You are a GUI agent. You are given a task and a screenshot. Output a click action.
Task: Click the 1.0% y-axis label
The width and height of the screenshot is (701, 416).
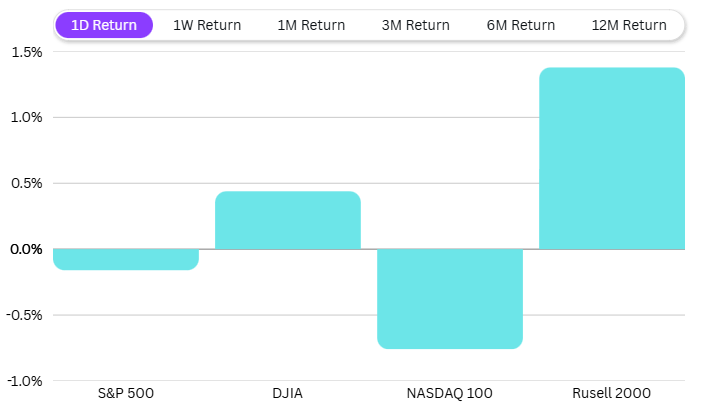click(x=27, y=118)
